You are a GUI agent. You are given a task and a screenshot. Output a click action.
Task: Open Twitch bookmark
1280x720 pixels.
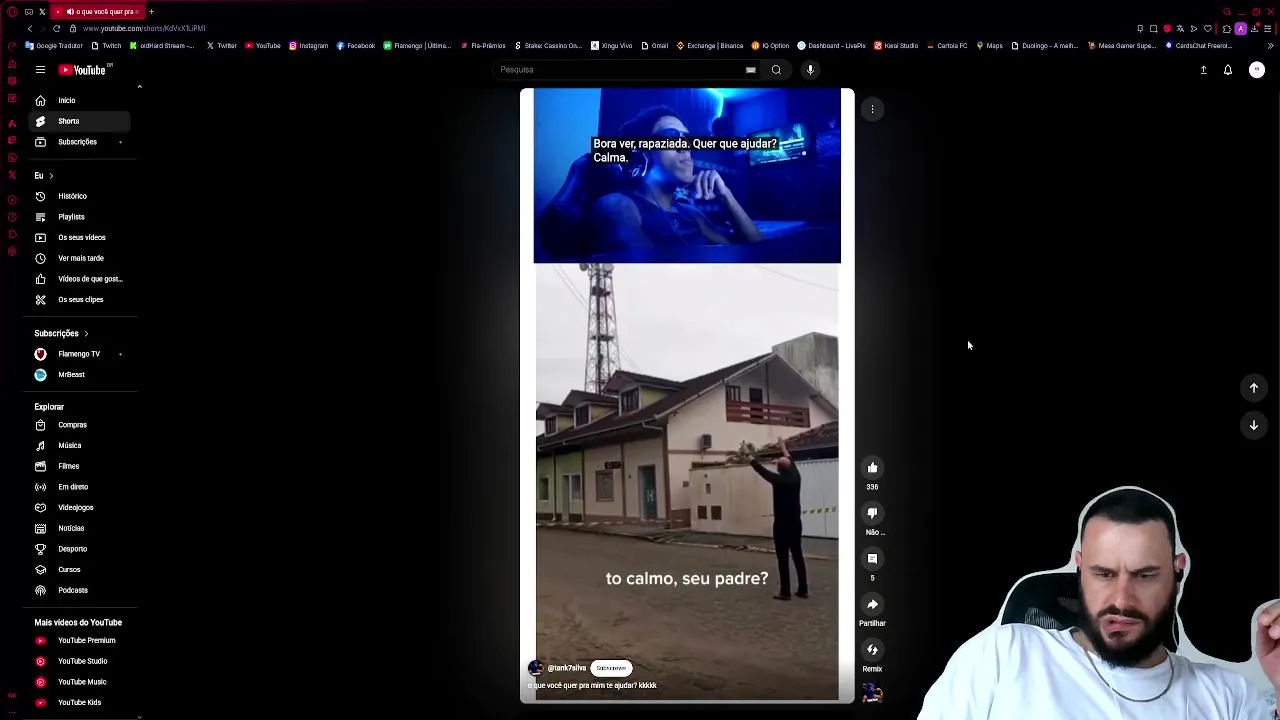coord(107,46)
